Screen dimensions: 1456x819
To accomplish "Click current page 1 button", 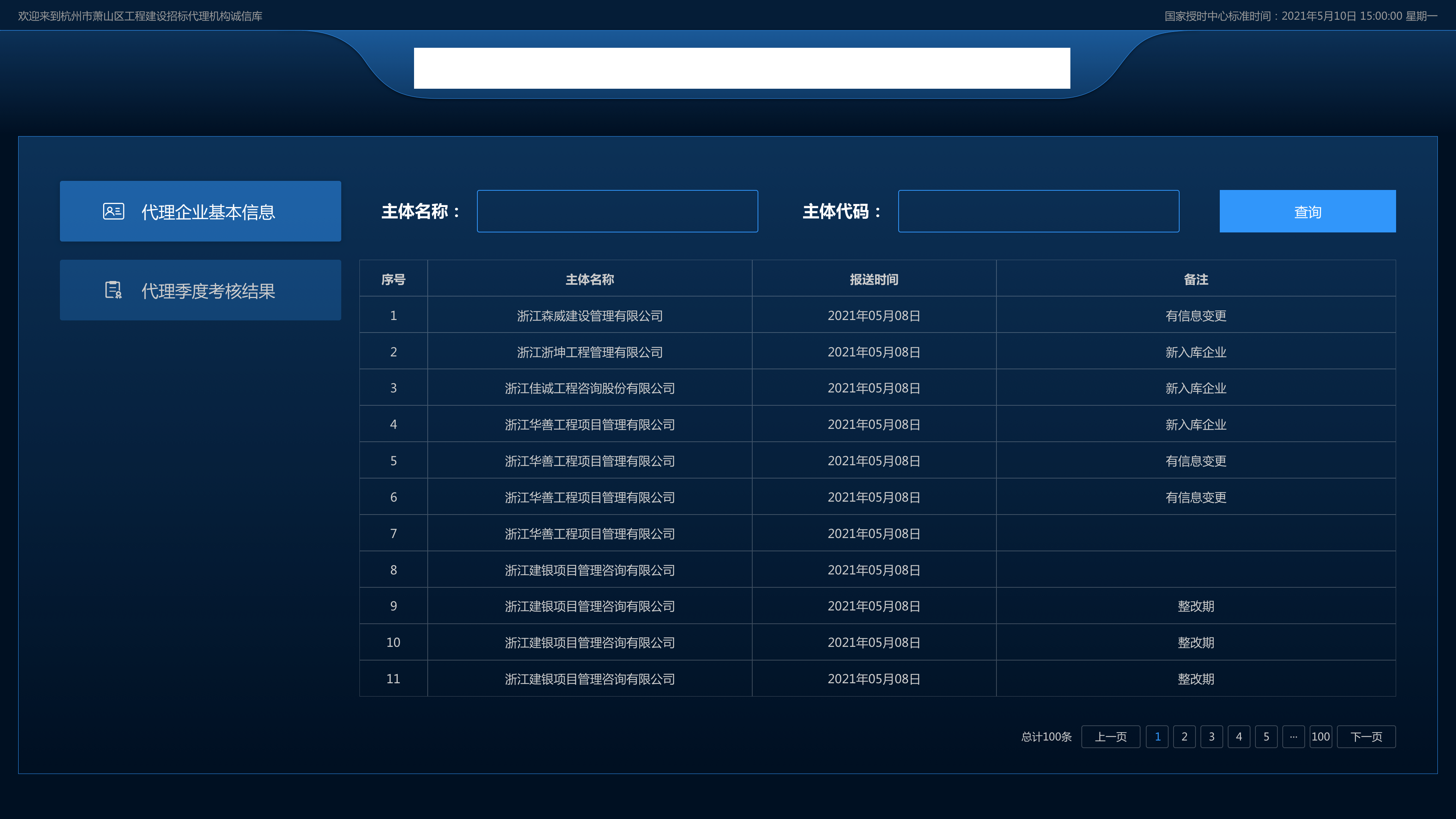I will 1157,736.
